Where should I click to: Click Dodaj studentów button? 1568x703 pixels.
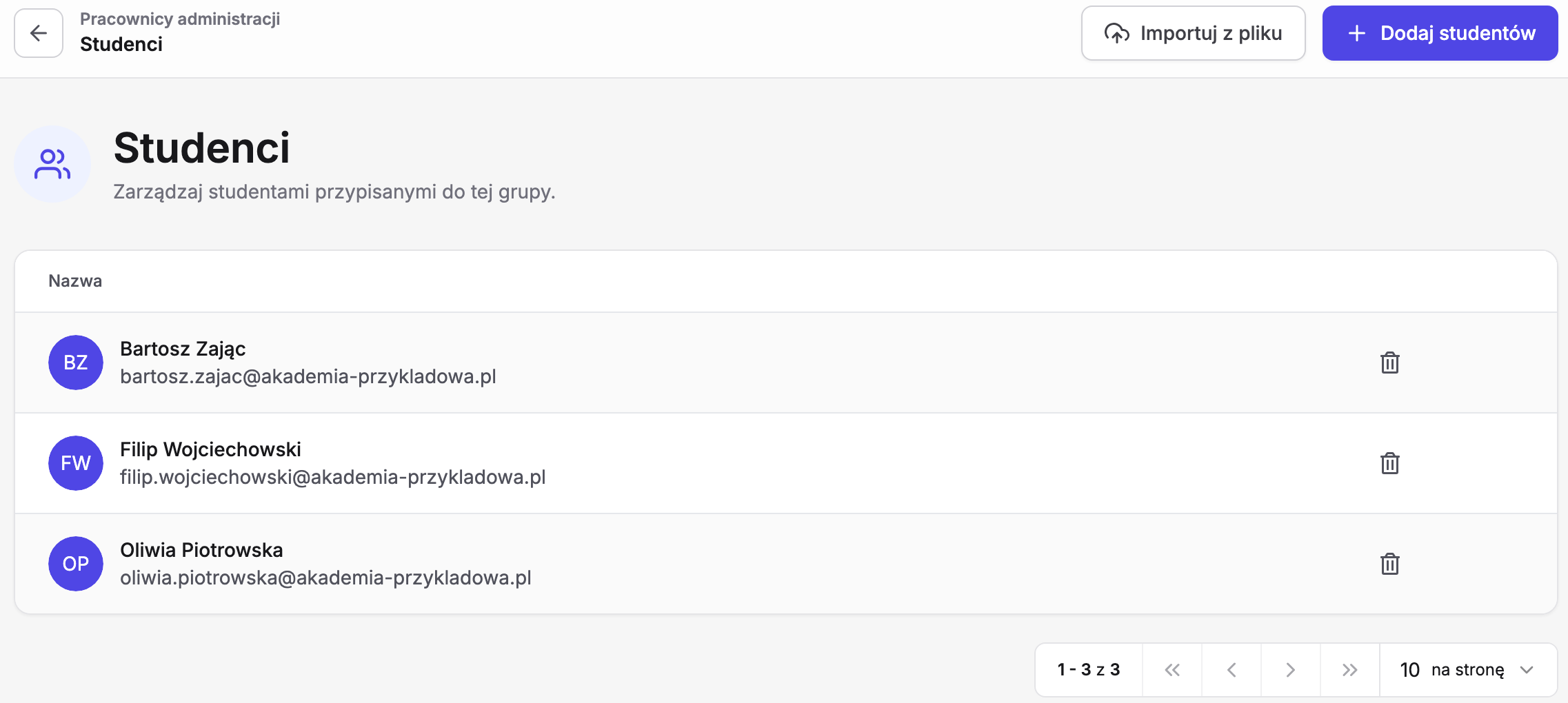[1440, 33]
